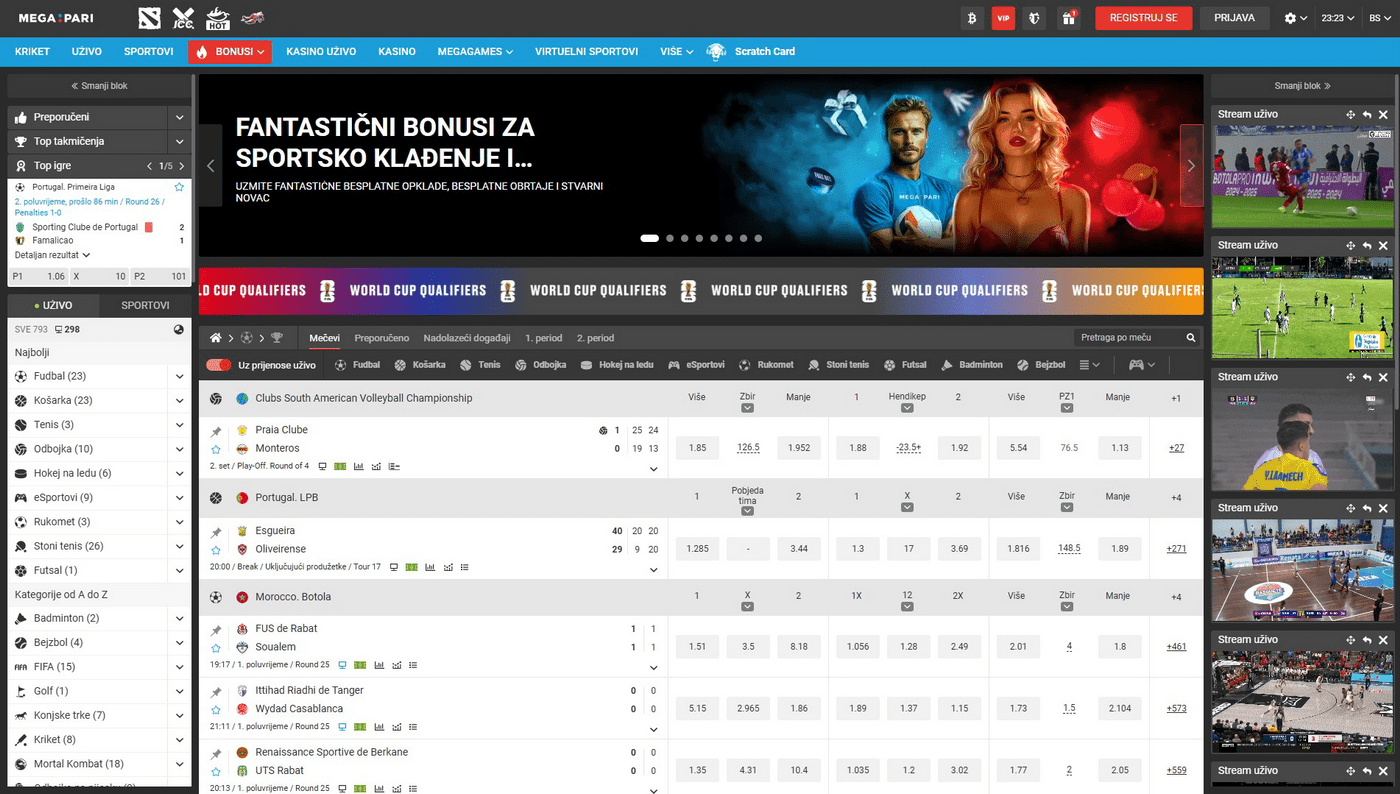Click the PRIJAVA login button
This screenshot has width=1400, height=794.
(x=1234, y=18)
